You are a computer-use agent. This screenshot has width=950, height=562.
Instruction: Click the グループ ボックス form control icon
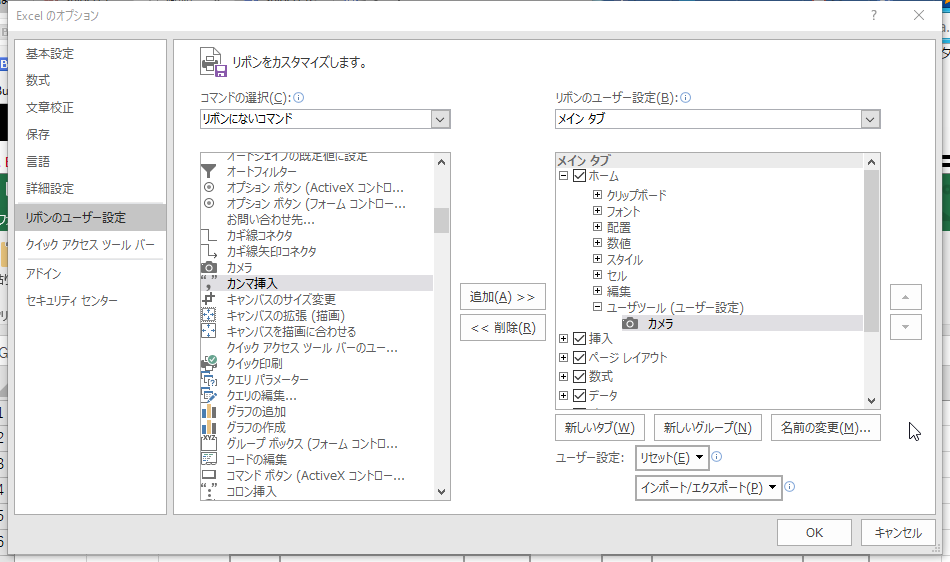click(208, 443)
